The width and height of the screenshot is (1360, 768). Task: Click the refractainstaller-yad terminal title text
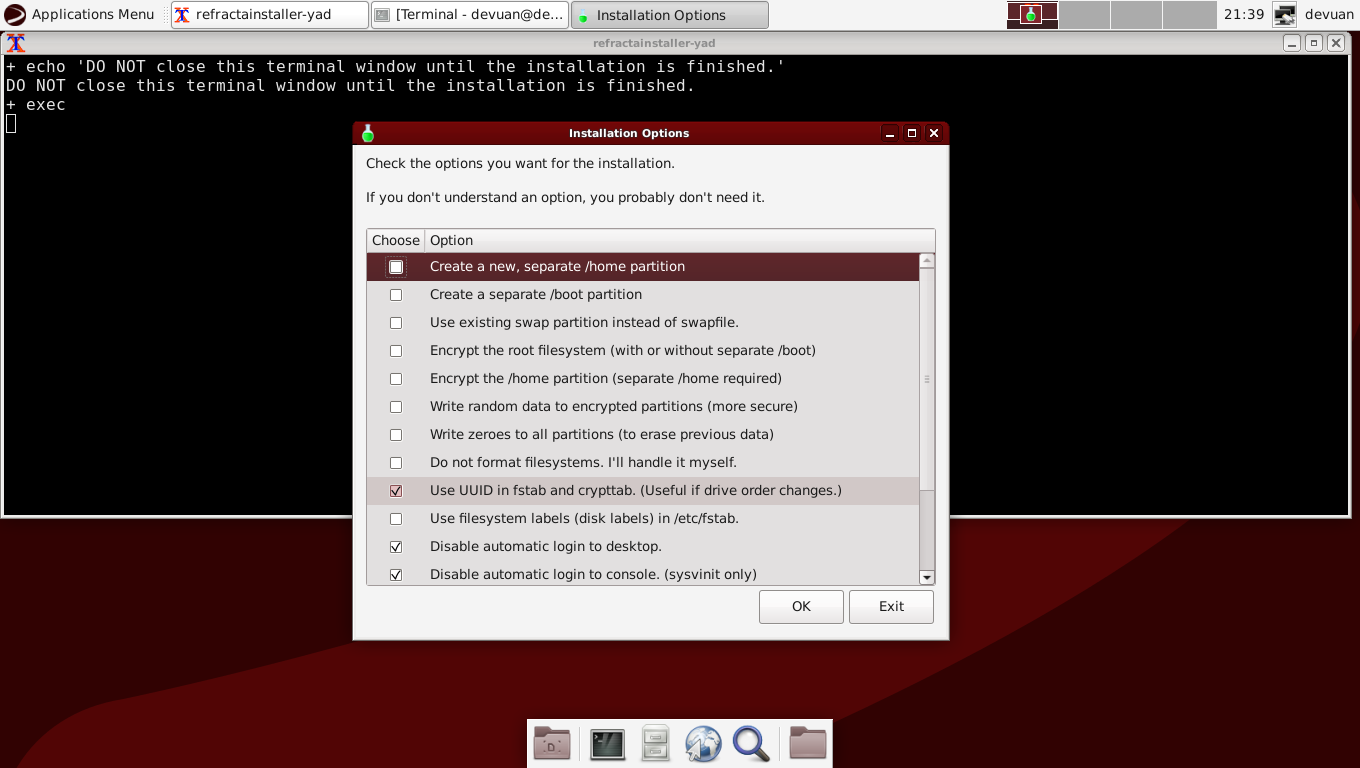[x=654, y=43]
